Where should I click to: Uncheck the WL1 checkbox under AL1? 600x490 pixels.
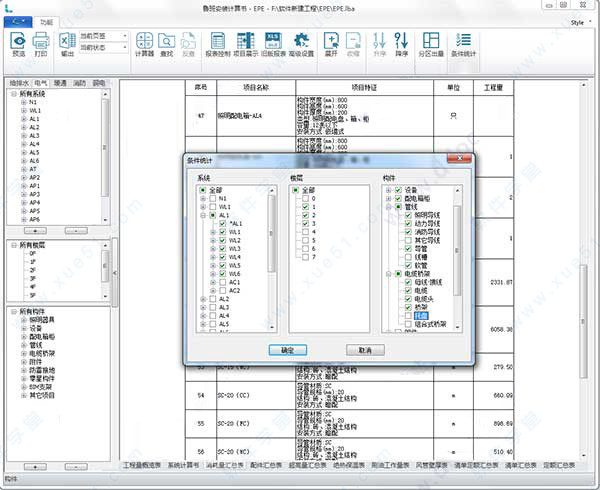[223, 233]
